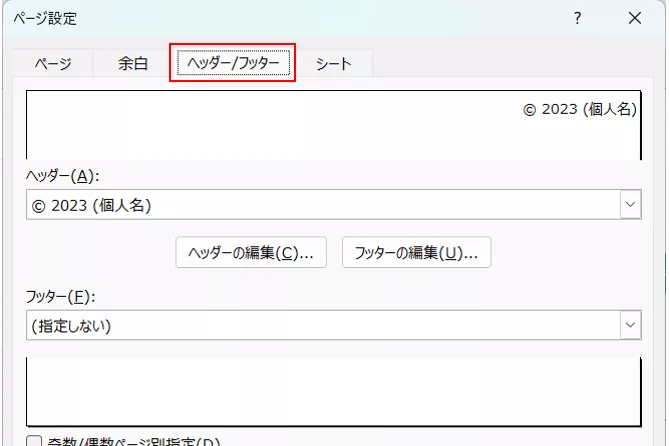
Task: Expand the ヘッダー dropdown arrow
Action: coord(630,205)
